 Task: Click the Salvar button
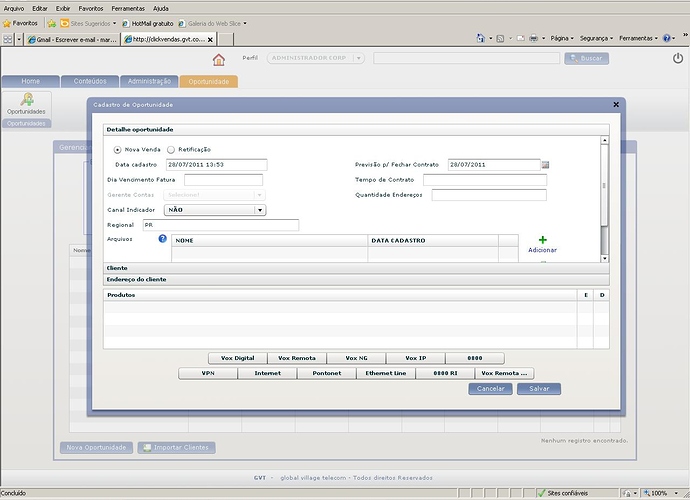click(x=539, y=388)
